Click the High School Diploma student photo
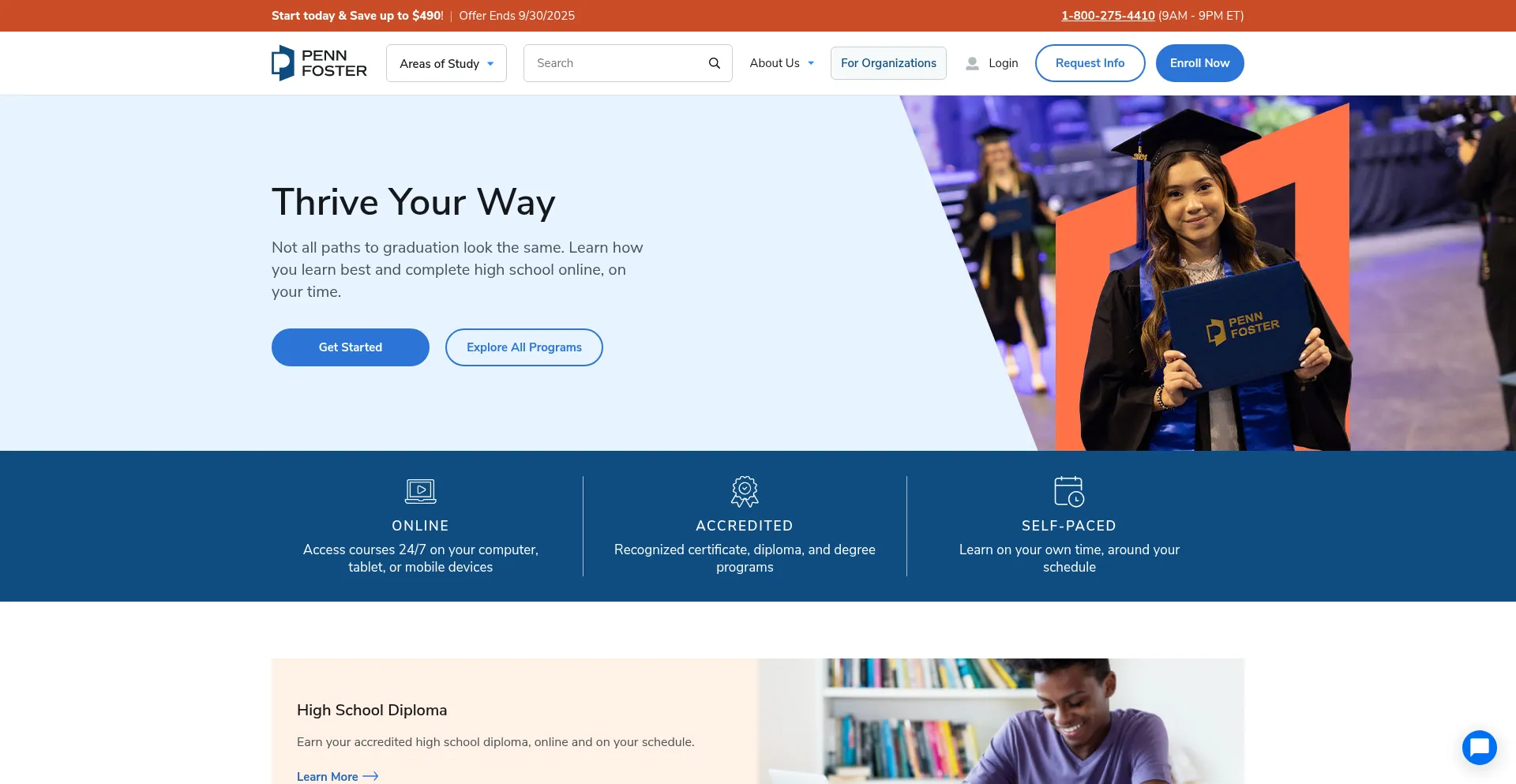This screenshot has height=784, width=1516. [1000, 721]
